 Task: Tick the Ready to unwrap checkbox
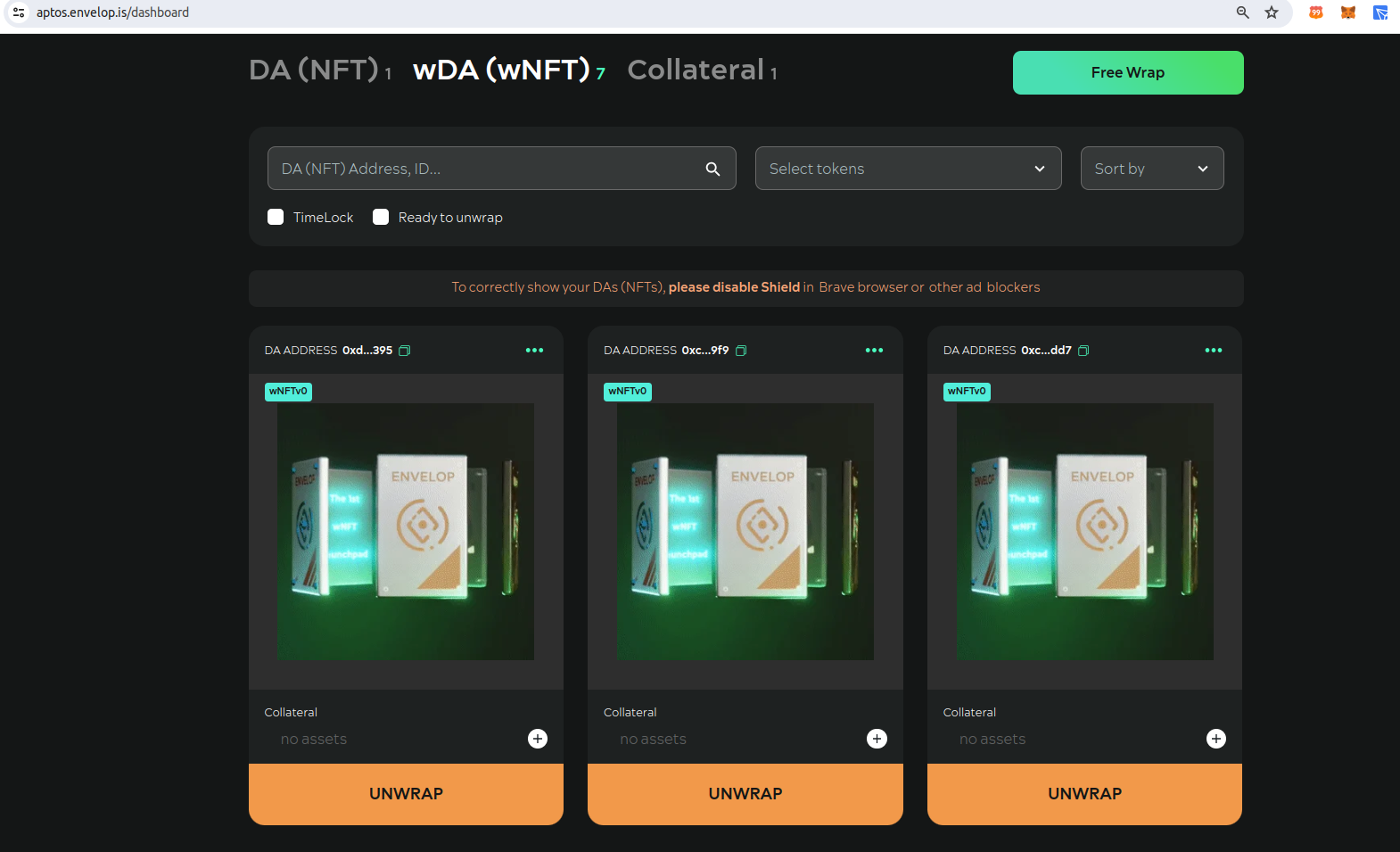point(381,217)
